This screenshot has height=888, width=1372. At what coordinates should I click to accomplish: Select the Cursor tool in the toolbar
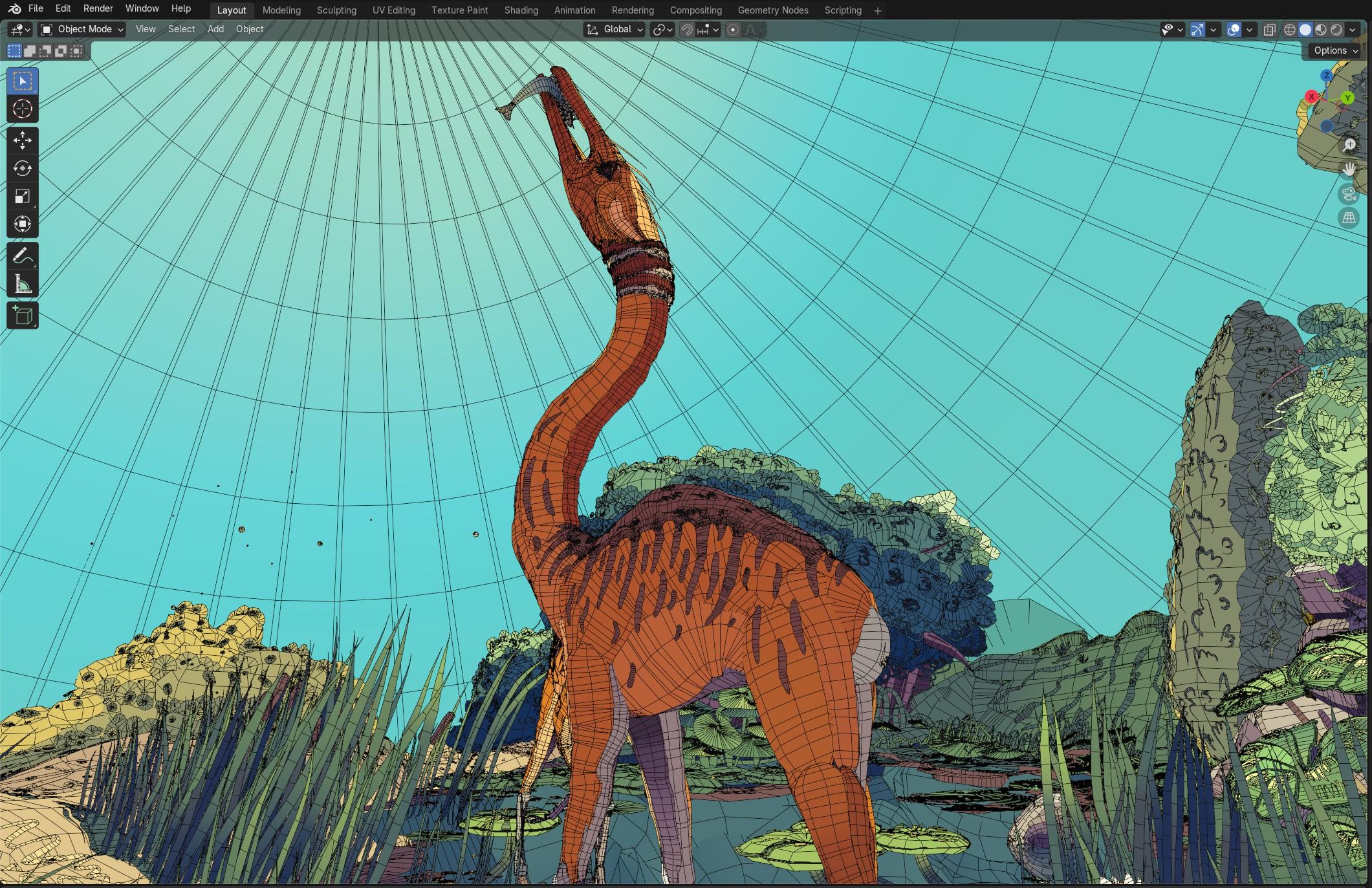(x=23, y=109)
